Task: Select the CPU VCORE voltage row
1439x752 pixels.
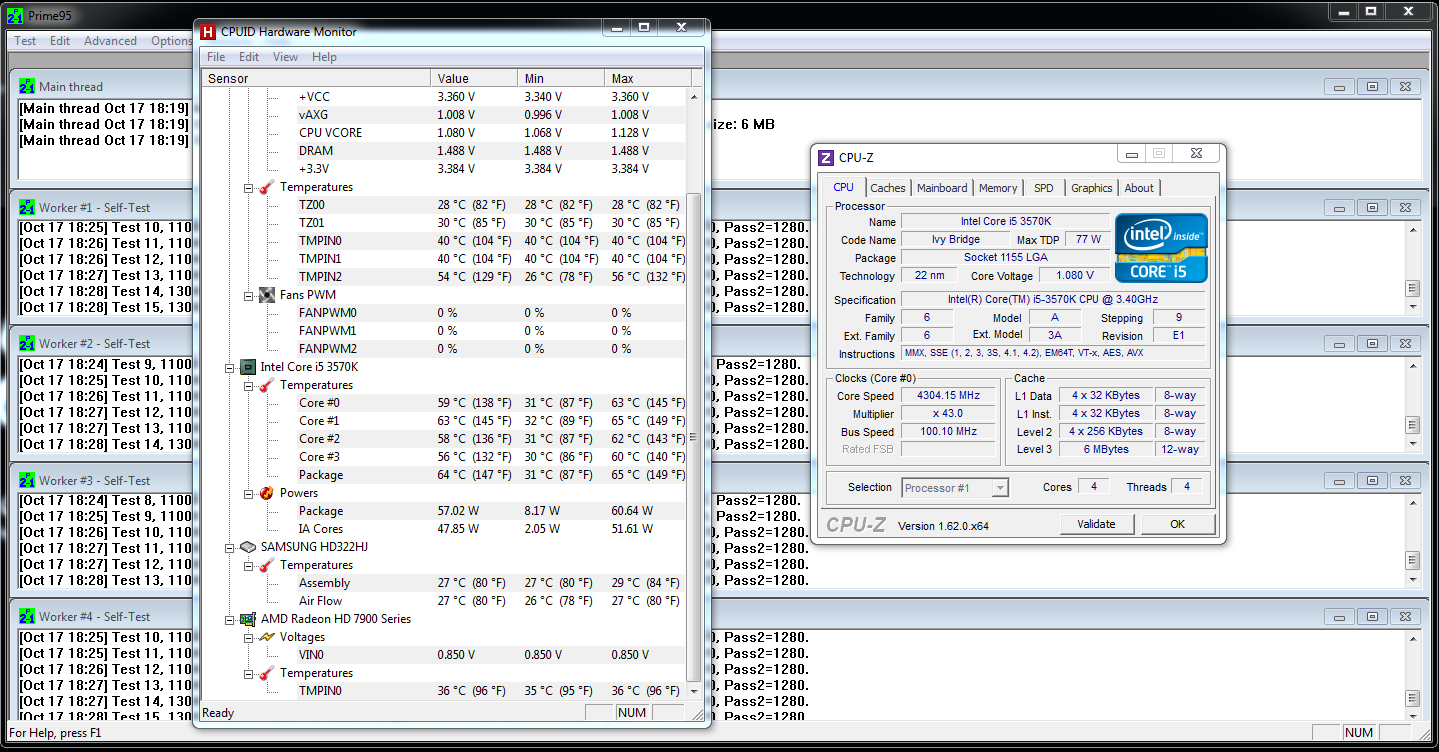Action: pos(445,133)
